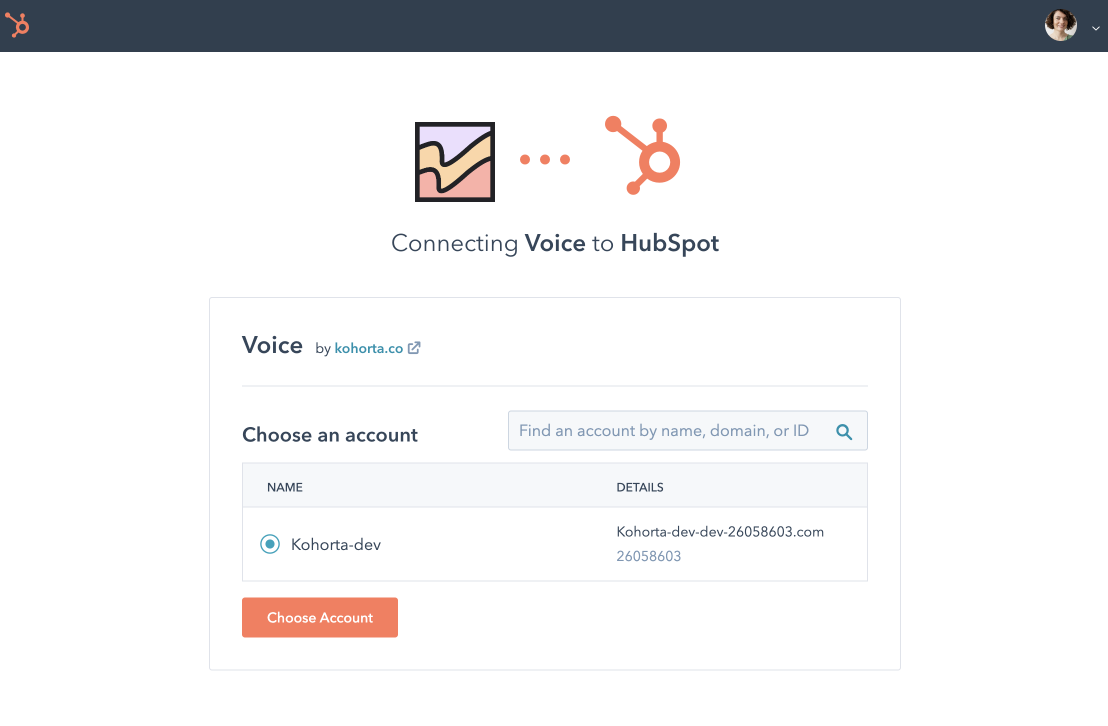Click the HubSpot sprocket logo in header

(18, 25)
